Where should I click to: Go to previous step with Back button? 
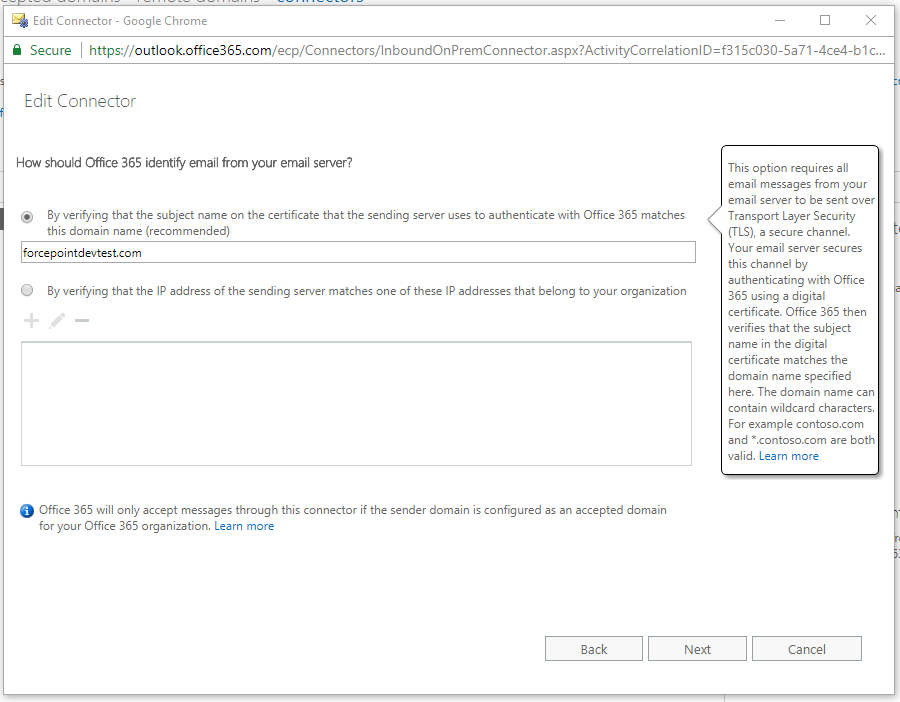click(x=593, y=649)
